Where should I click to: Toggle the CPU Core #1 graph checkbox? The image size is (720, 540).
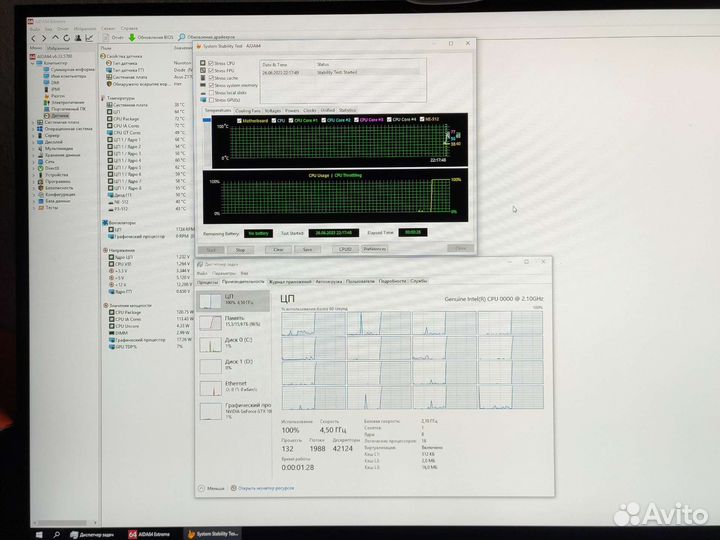pyautogui.click(x=291, y=120)
